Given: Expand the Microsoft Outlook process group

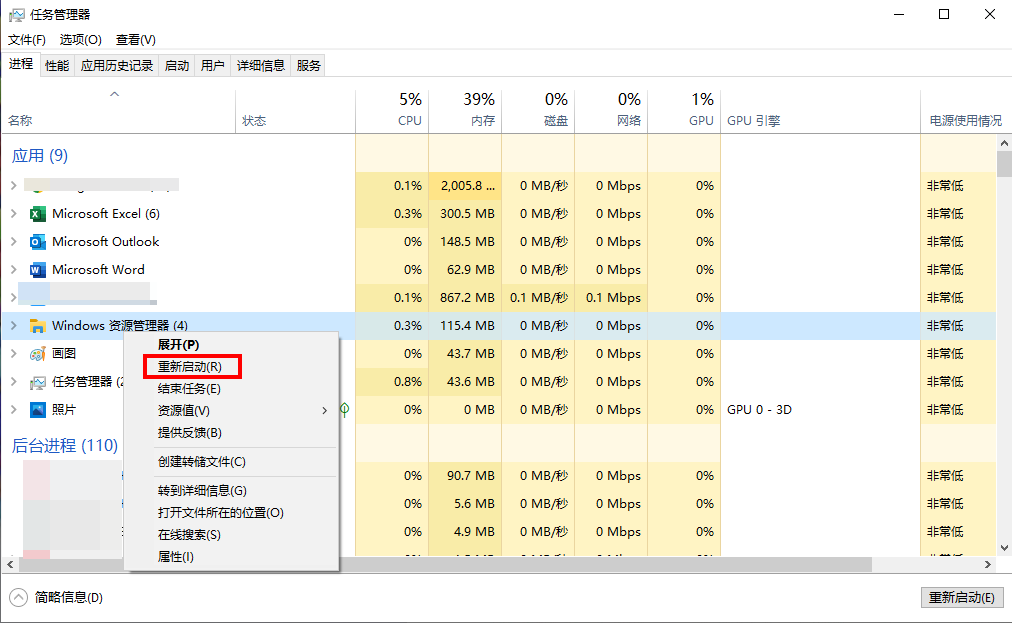Looking at the screenshot, I should pyautogui.click(x=13, y=242).
